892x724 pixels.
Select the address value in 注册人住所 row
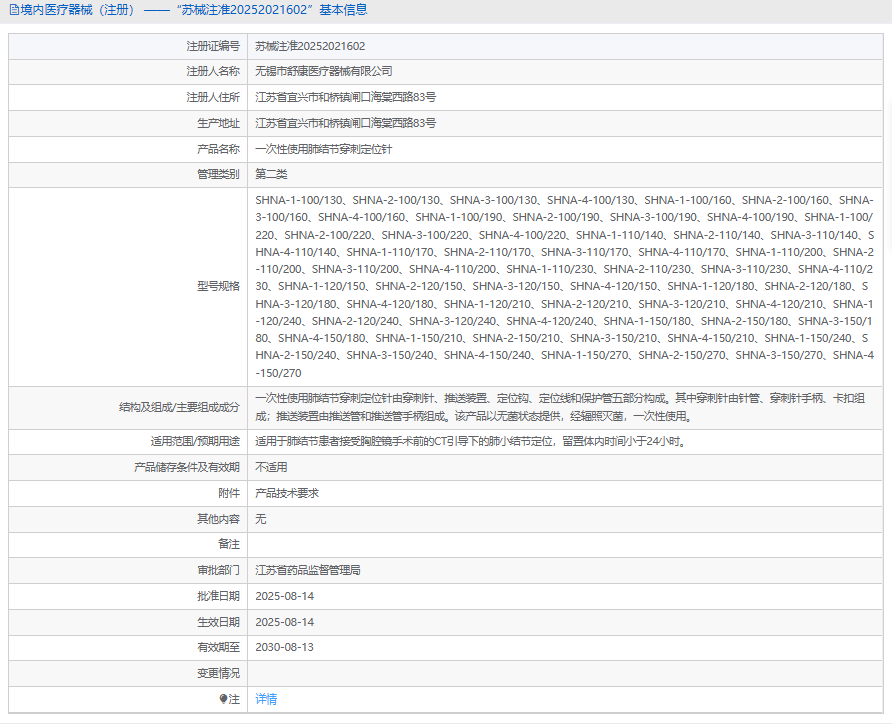point(345,97)
